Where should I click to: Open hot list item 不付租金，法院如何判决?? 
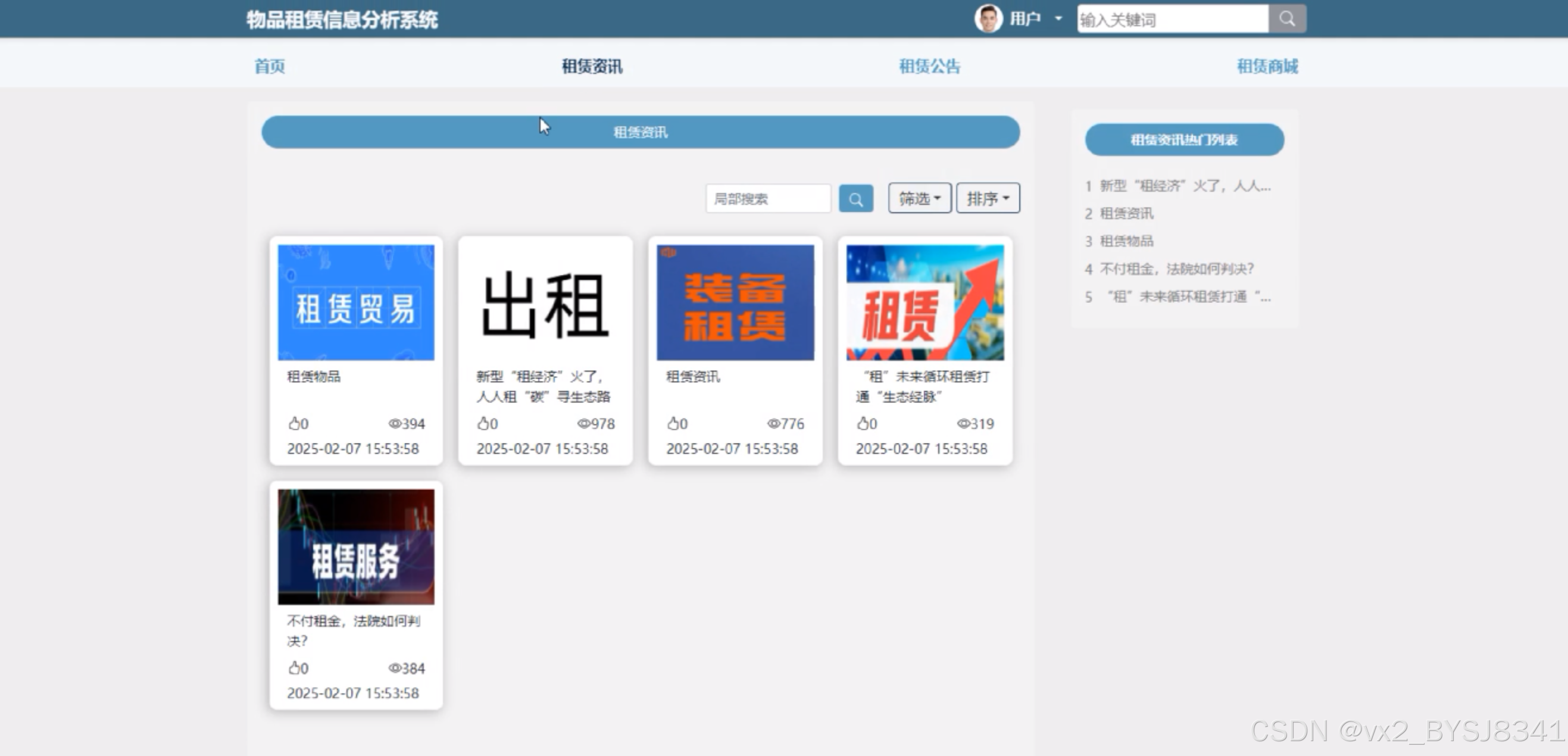(x=1176, y=269)
